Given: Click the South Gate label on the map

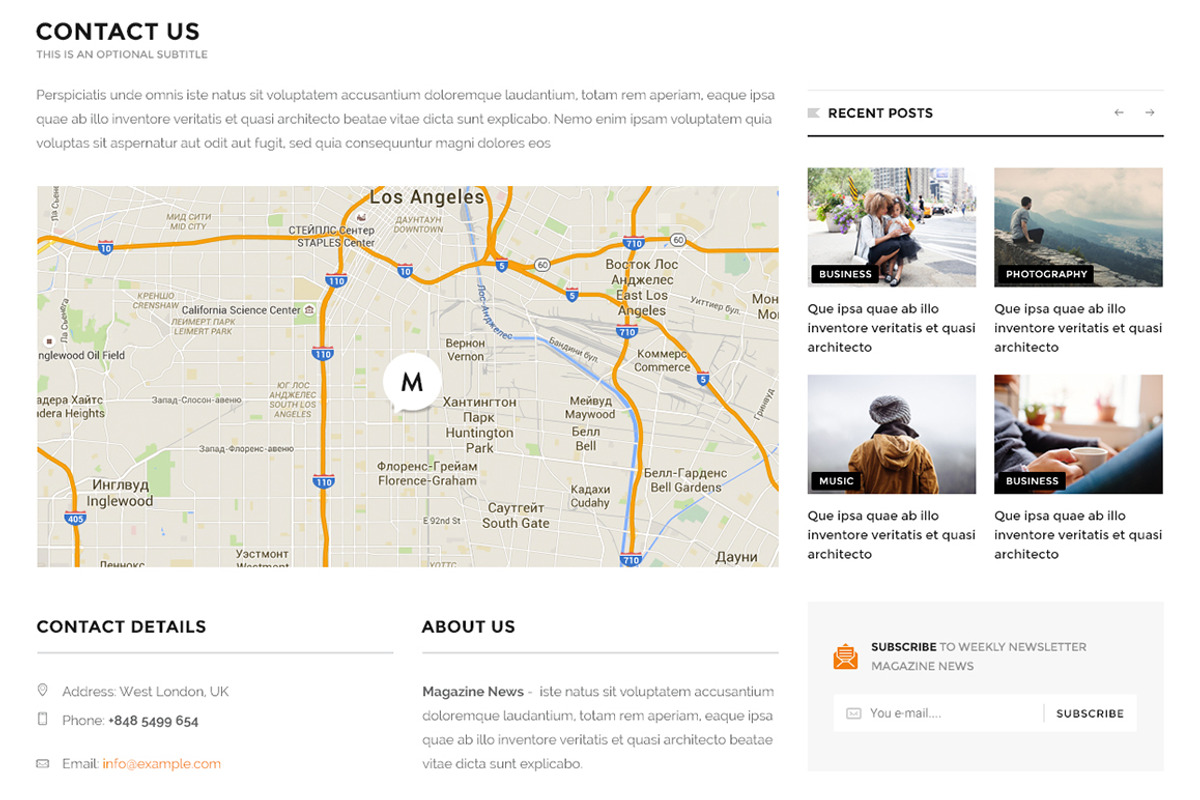Looking at the screenshot, I should (516, 523).
